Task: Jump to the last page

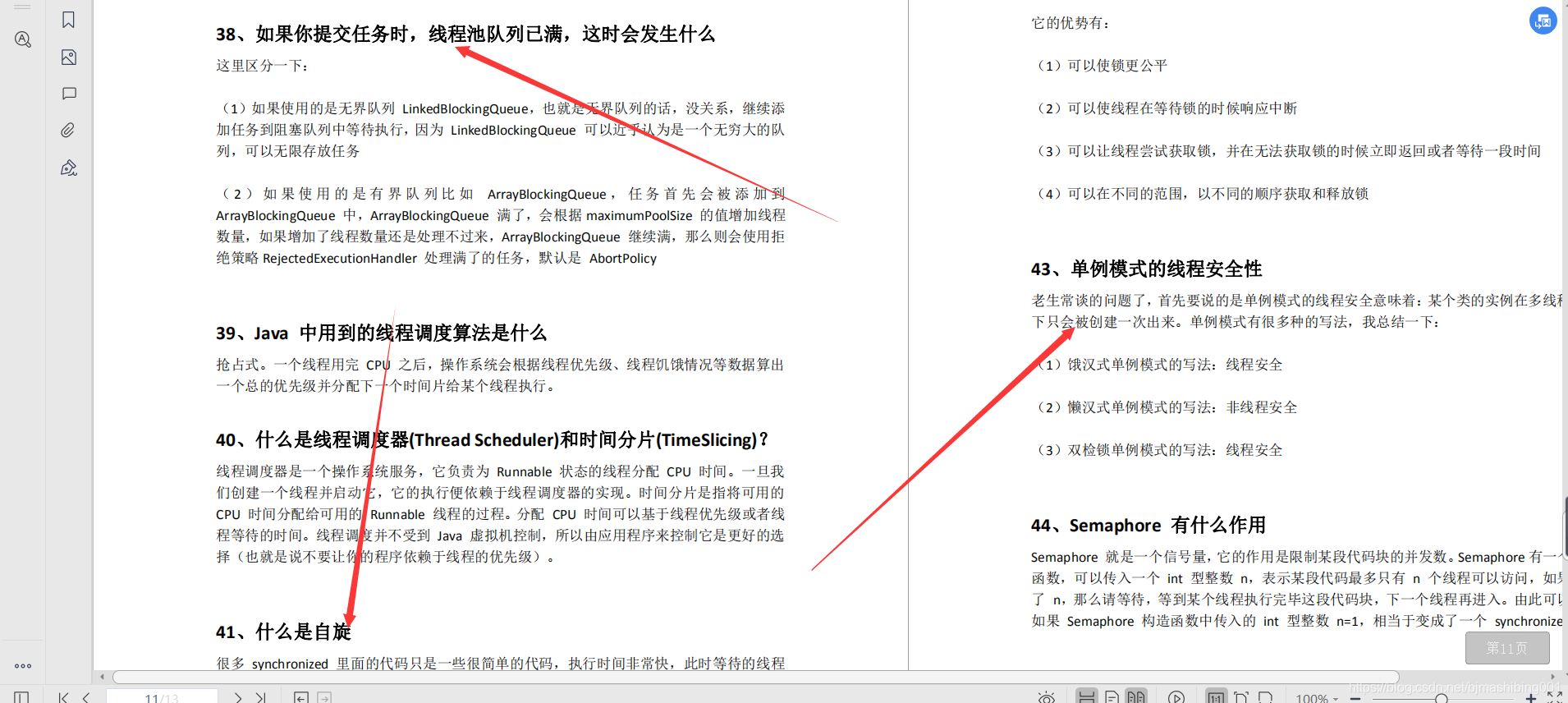Action: (x=261, y=697)
